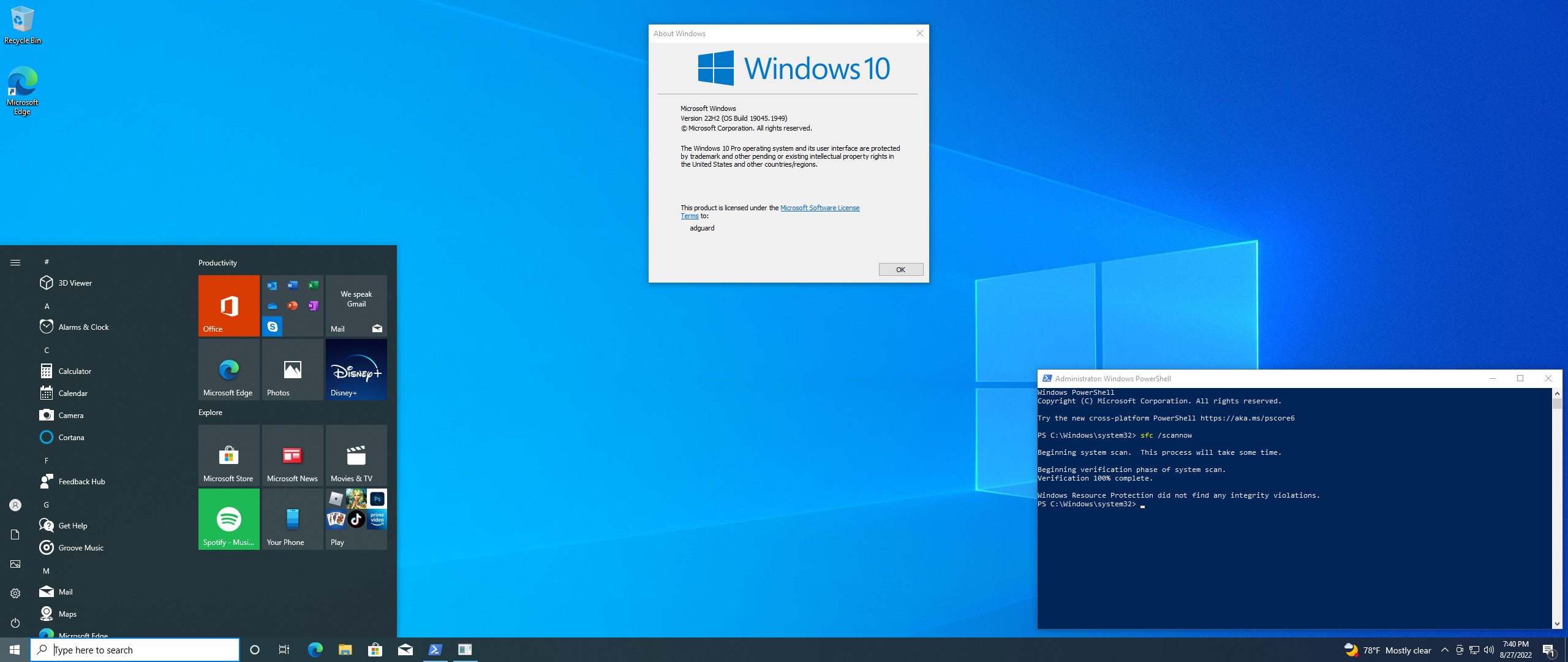This screenshot has height=662, width=1568.
Task: Jump via the letter F header in app list
Action: tap(47, 460)
